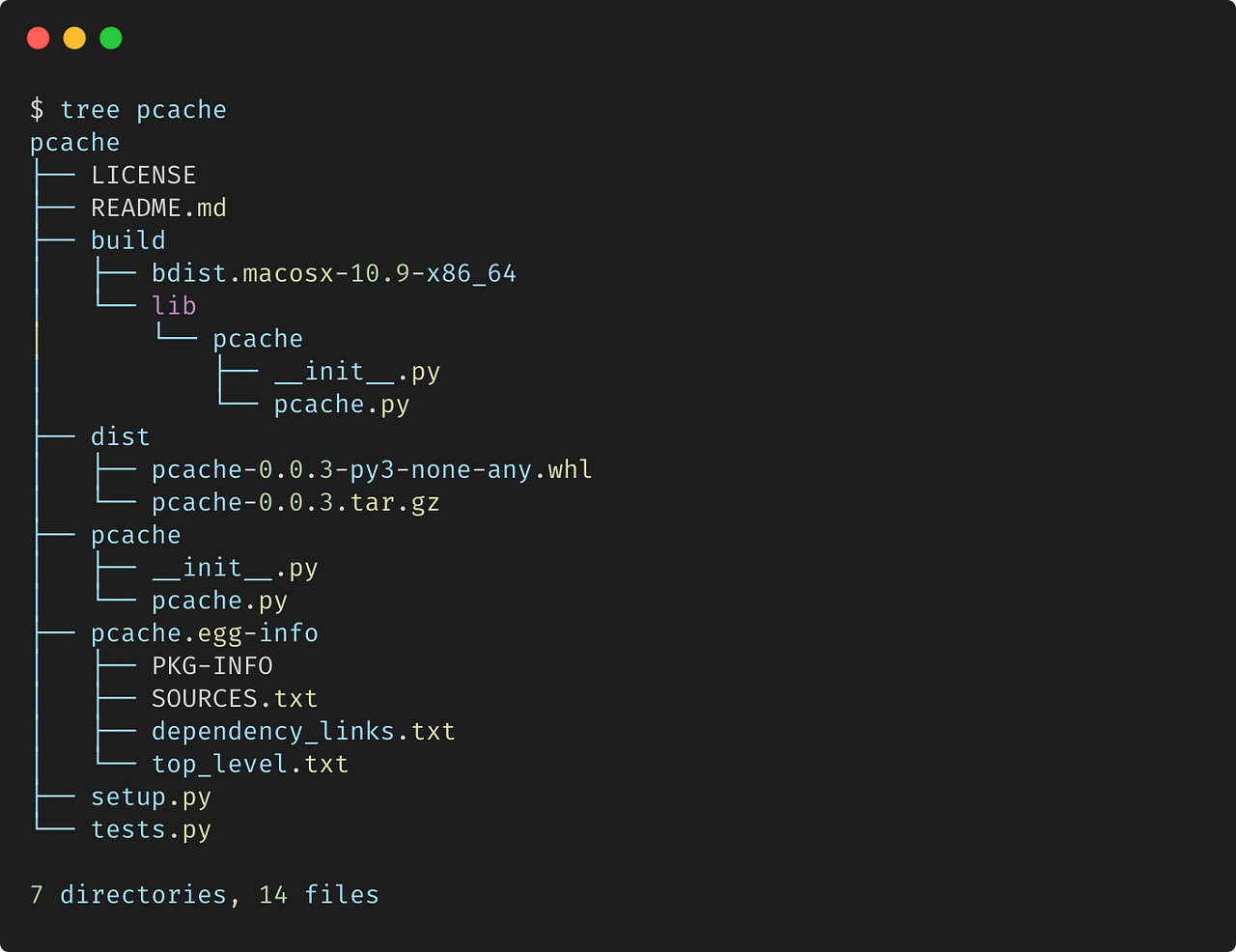Select the LICENSE file entry

[x=143, y=174]
